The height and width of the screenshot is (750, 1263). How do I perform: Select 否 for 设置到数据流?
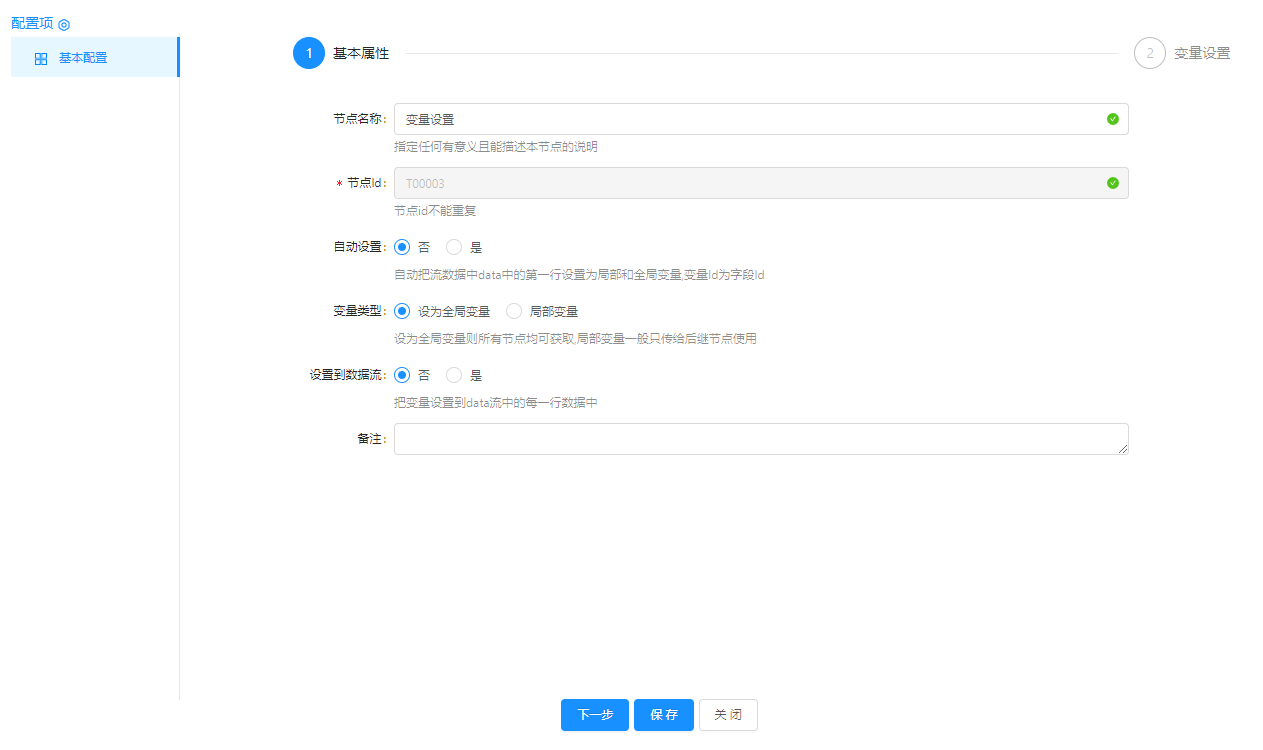(403, 375)
